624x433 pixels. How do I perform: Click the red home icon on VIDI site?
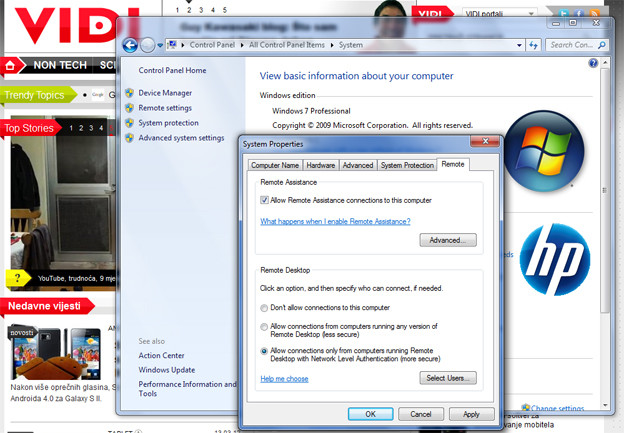point(12,65)
